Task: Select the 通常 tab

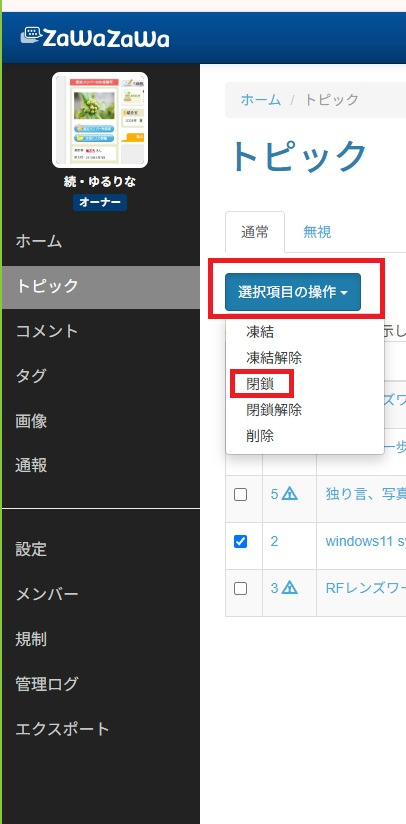Action: (x=255, y=232)
